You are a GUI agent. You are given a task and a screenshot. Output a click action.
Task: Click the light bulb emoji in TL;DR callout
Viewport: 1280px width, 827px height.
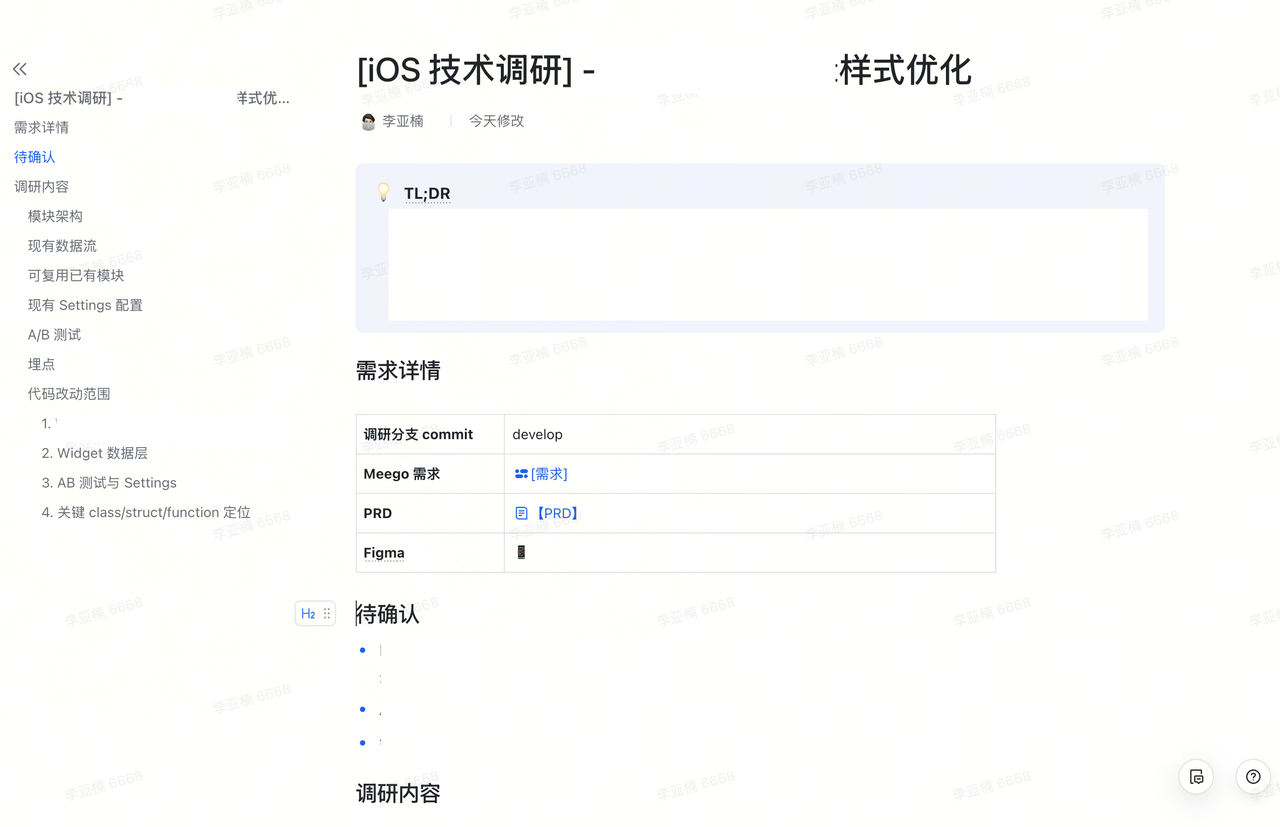point(383,192)
